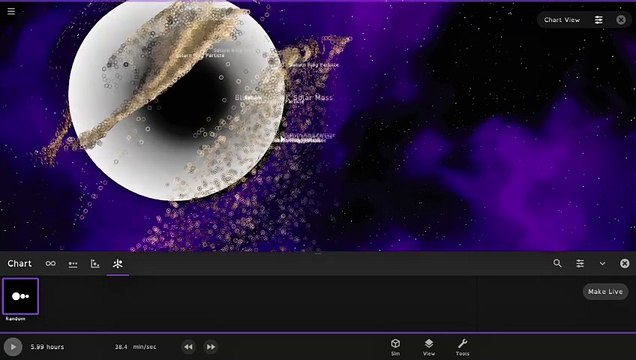
Task: Close the Chart View overlay
Action: click(x=621, y=20)
